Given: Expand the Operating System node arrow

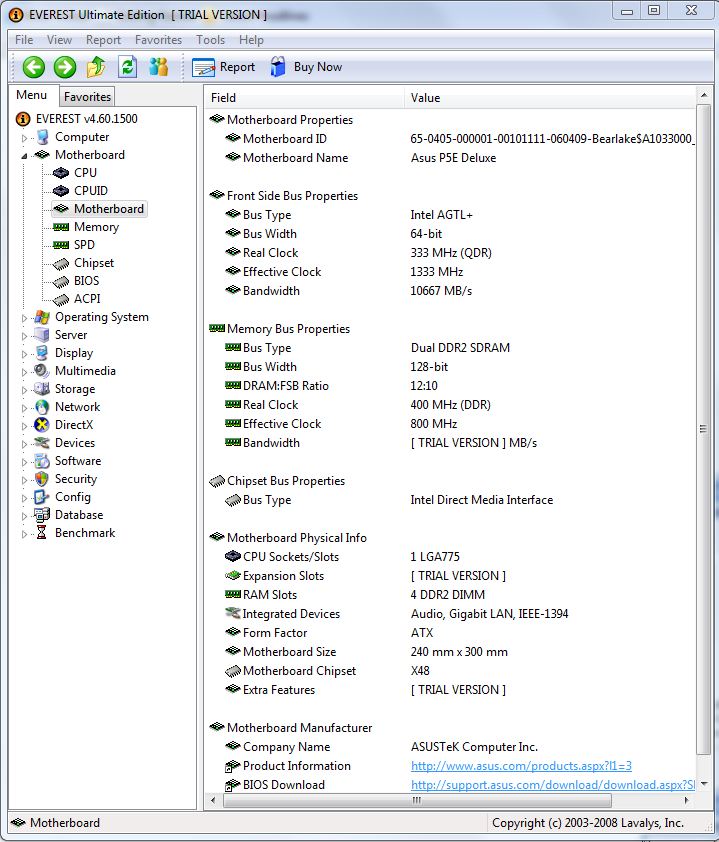Looking at the screenshot, I should 24,318.
